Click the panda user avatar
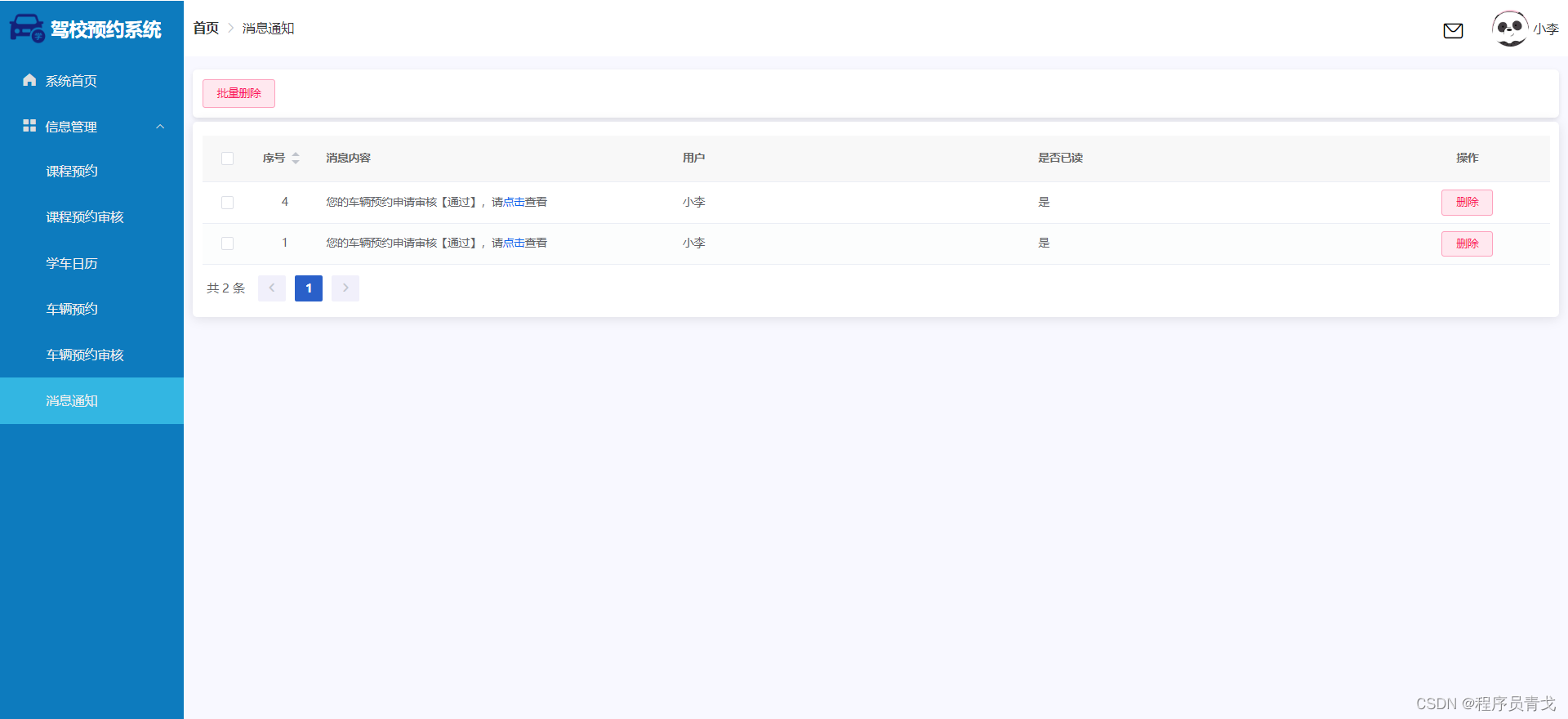The width and height of the screenshot is (1568, 719). point(1510,29)
